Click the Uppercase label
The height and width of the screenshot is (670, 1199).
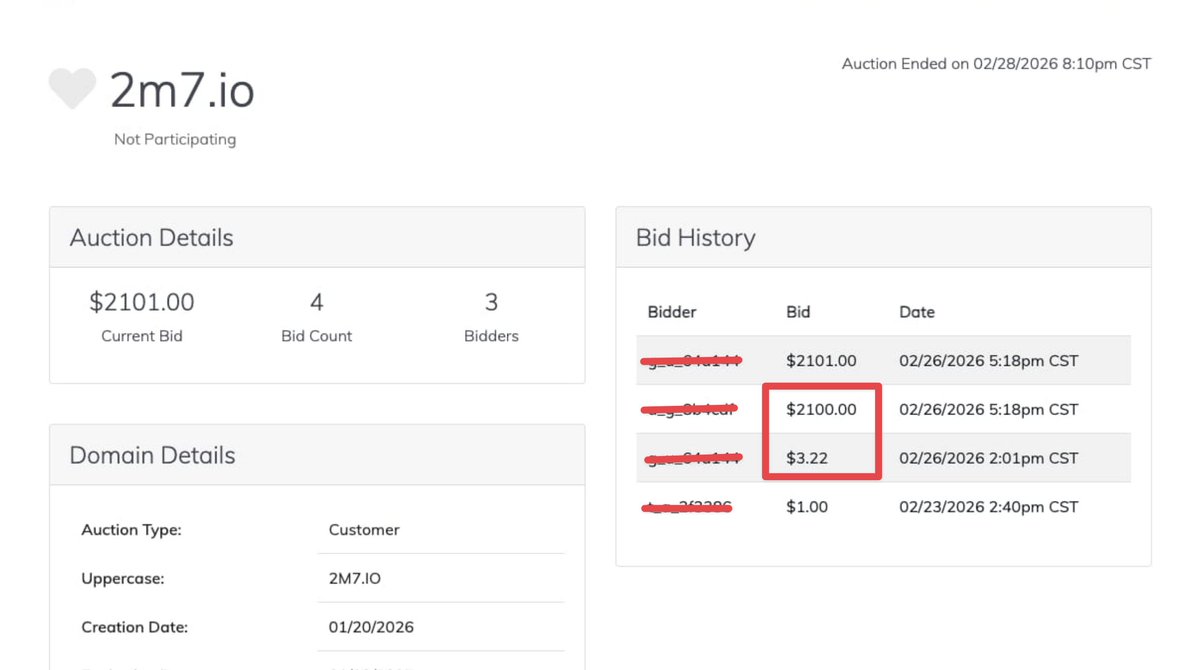click(123, 578)
